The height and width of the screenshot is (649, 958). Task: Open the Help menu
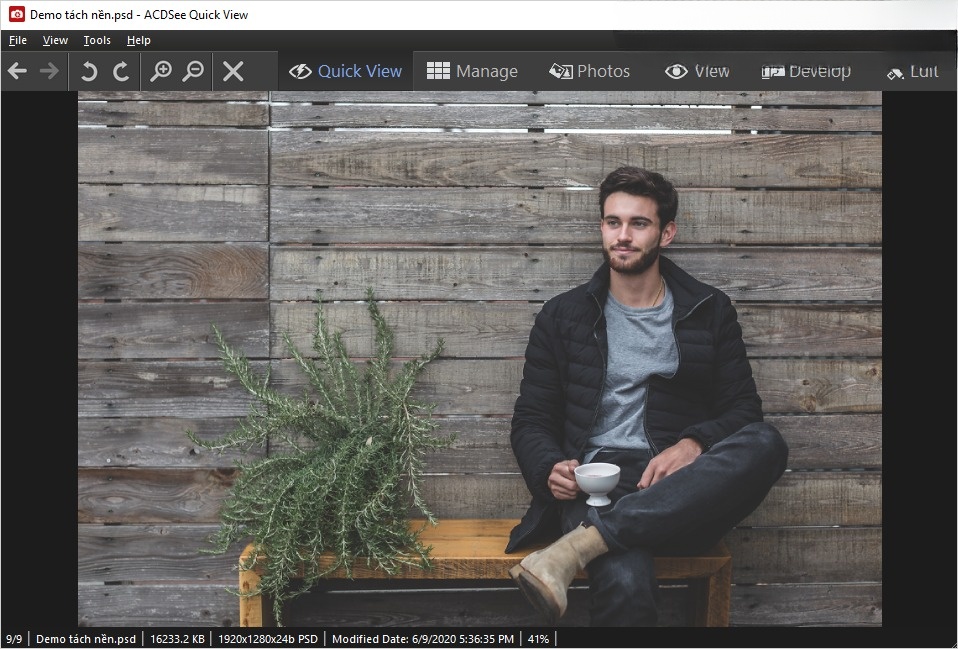pos(139,40)
